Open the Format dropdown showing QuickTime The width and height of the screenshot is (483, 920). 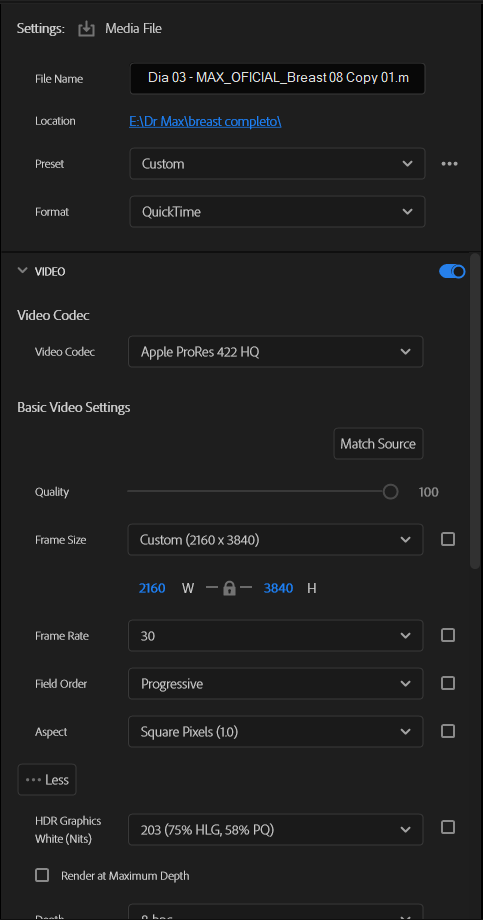tap(277, 212)
